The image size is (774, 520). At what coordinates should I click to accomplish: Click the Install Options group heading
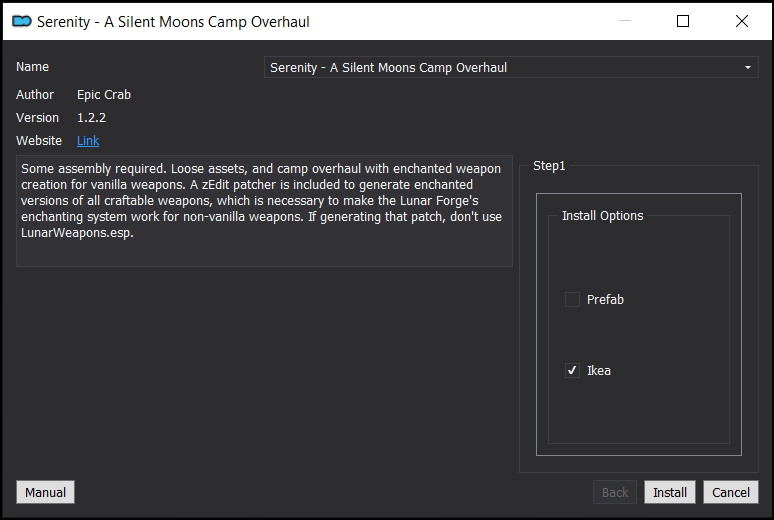coord(602,216)
